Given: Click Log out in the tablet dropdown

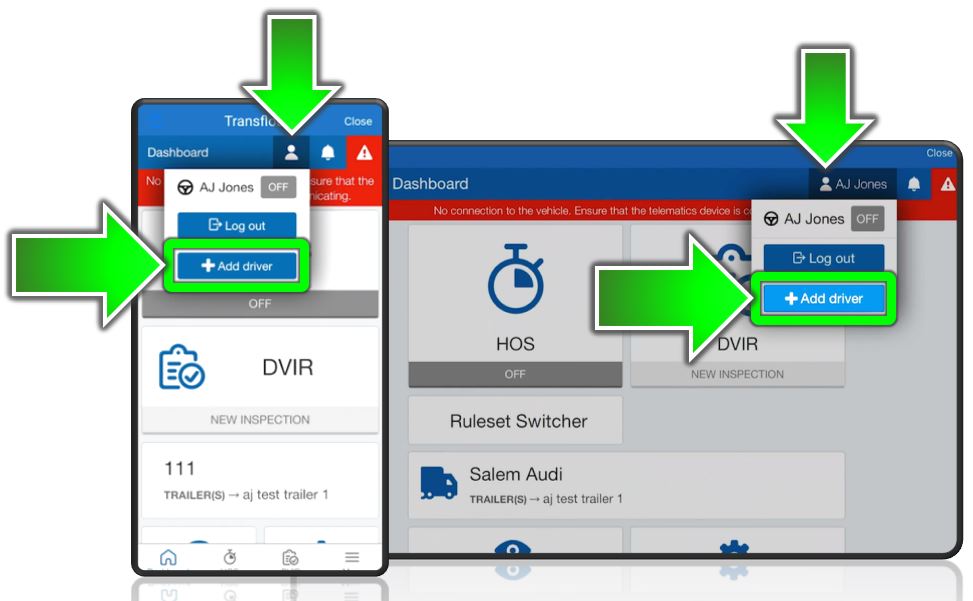Looking at the screenshot, I should tap(823, 258).
